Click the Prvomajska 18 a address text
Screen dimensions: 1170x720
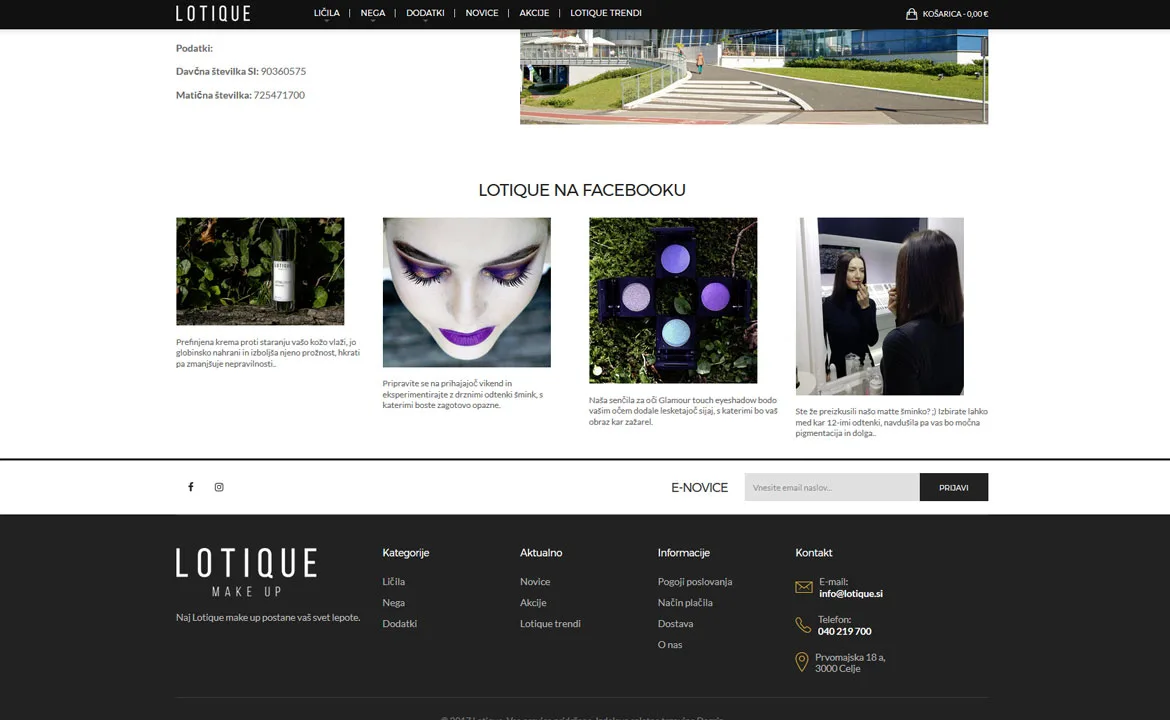850,657
